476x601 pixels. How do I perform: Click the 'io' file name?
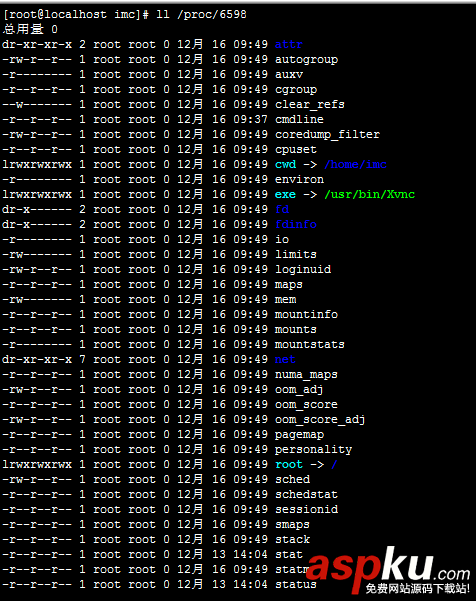(282, 240)
